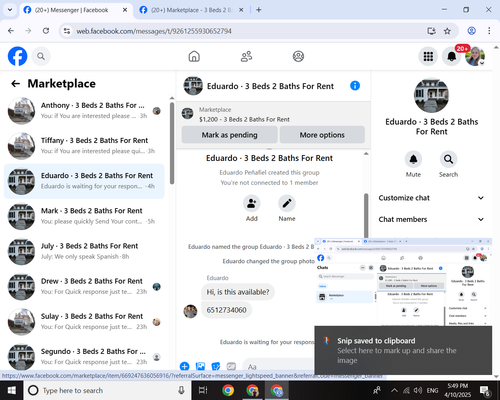Open first Chrome icon on taskbar
Screen dimensions: 500x400
pyautogui.click(x=228, y=390)
